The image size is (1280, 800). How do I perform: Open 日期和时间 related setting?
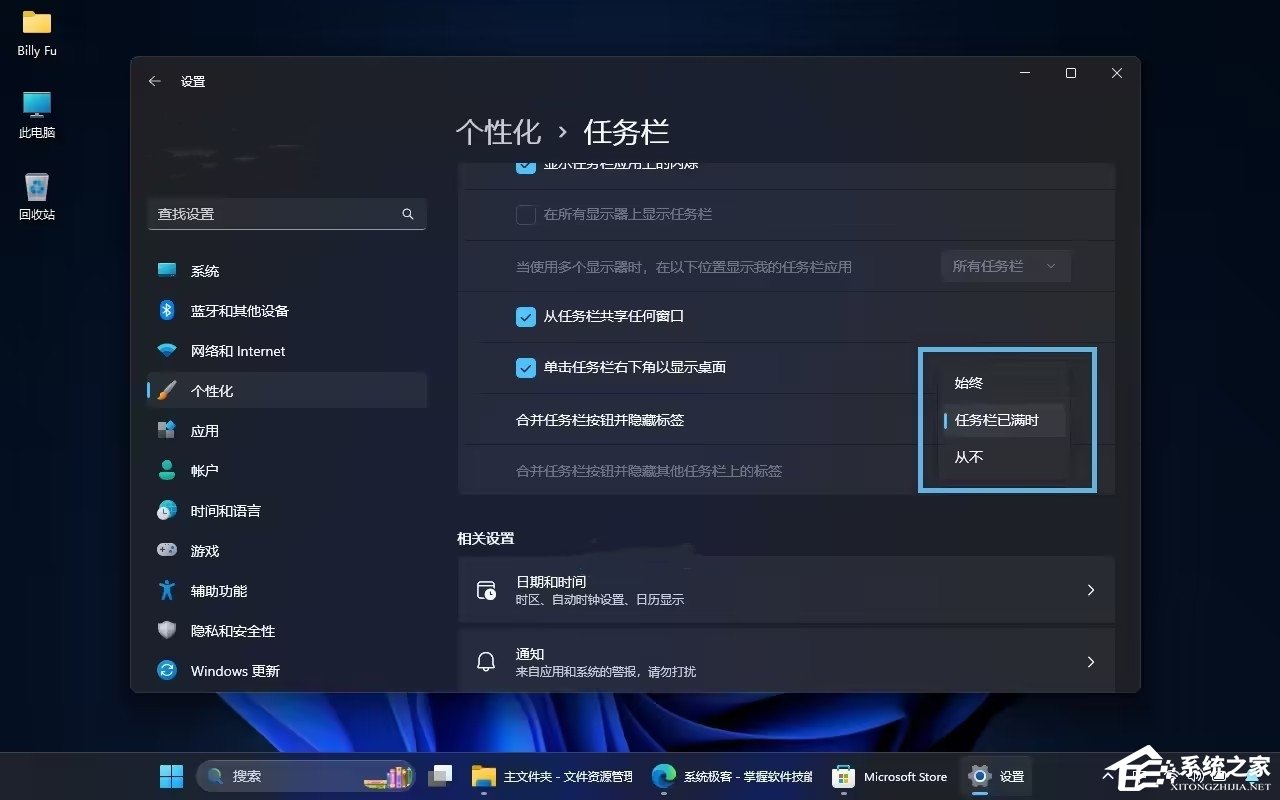point(786,590)
